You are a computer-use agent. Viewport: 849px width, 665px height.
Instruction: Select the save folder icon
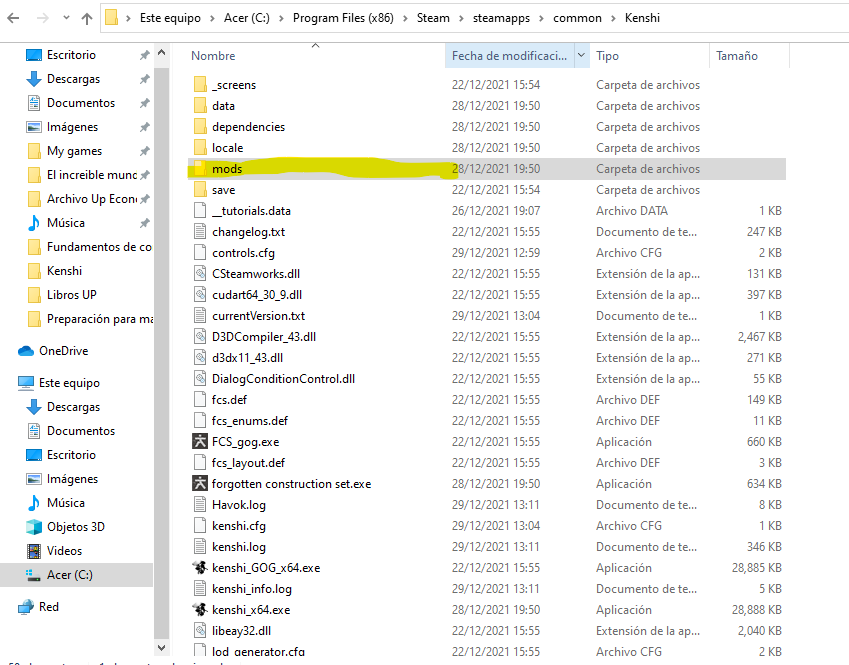pyautogui.click(x=200, y=190)
